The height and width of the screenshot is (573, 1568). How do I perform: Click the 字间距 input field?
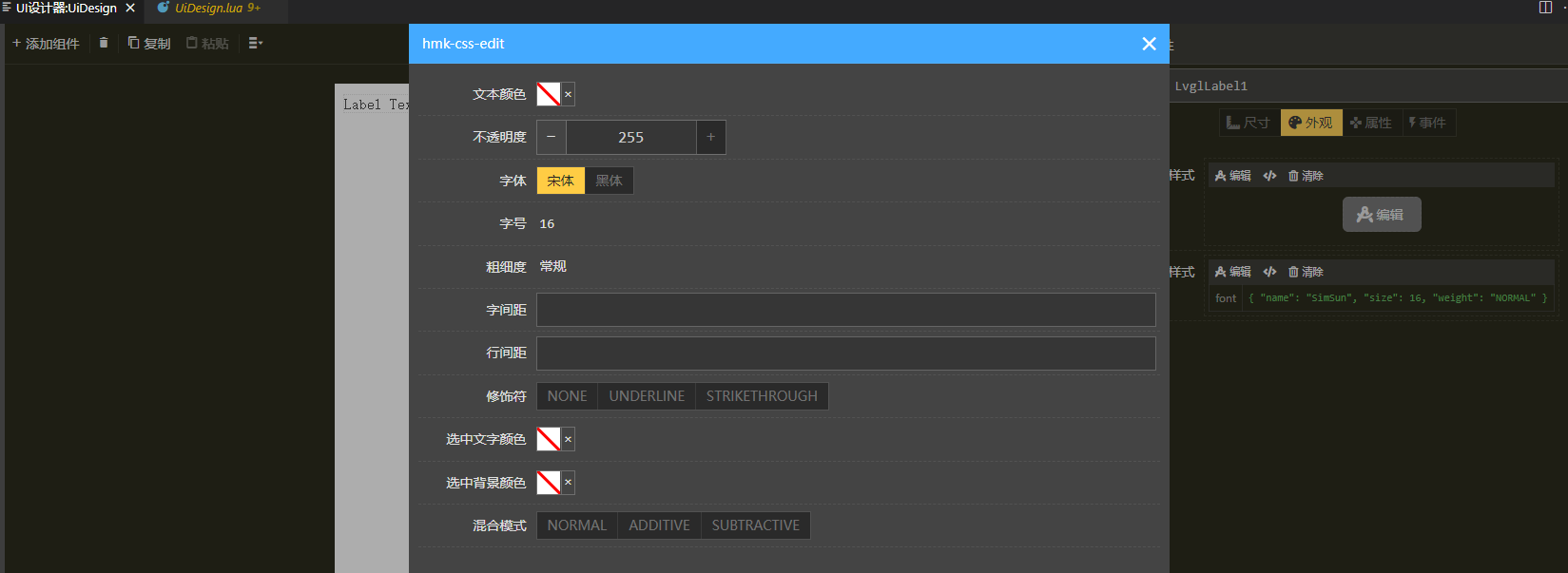tap(846, 310)
